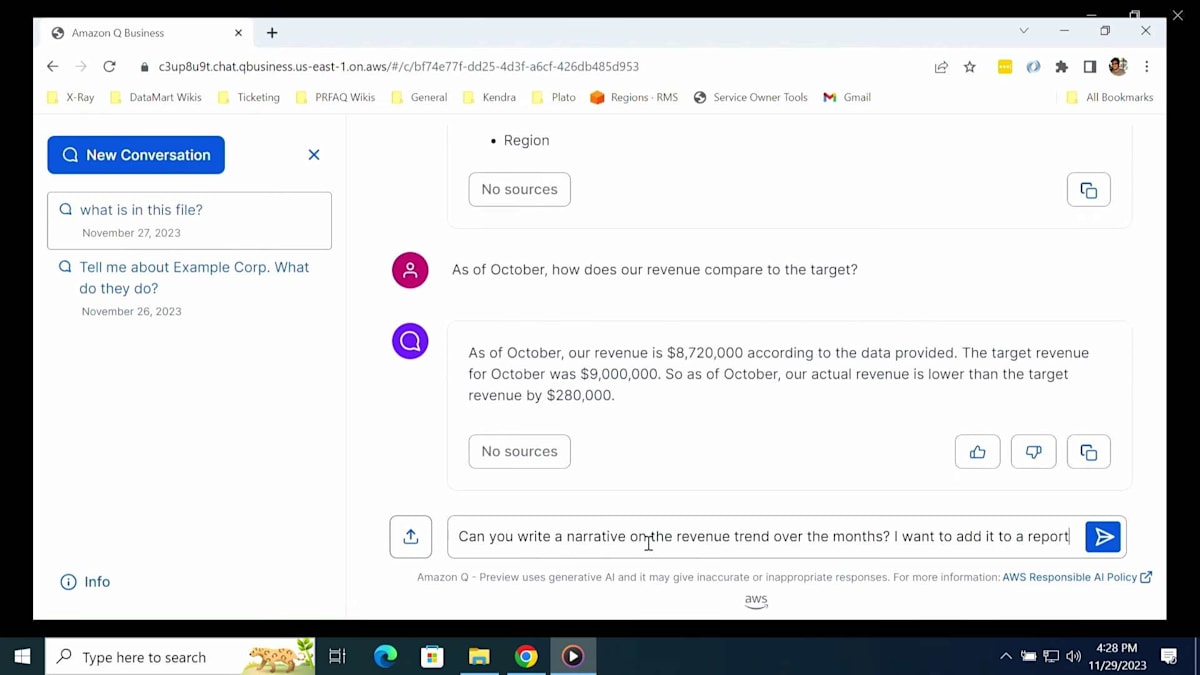Open Chrome profile avatar
Viewport: 1200px width, 675px height.
click(x=1118, y=67)
